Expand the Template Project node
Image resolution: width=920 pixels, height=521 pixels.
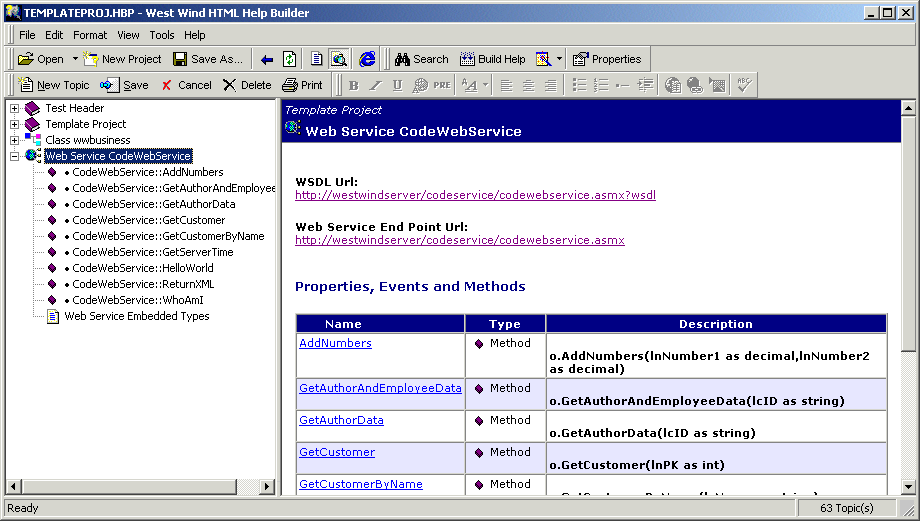[15, 124]
